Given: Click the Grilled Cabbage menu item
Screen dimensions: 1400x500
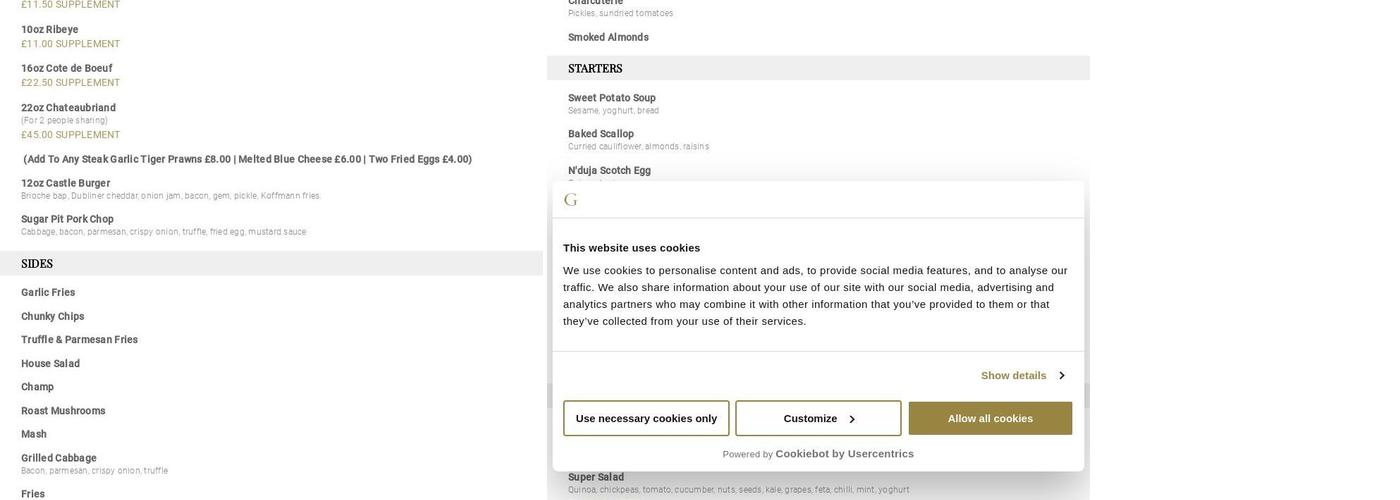Looking at the screenshot, I should [59, 458].
